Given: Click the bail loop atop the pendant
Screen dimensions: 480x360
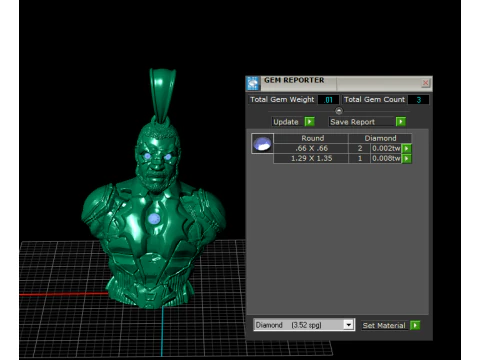Looking at the screenshot, I should [x=163, y=95].
